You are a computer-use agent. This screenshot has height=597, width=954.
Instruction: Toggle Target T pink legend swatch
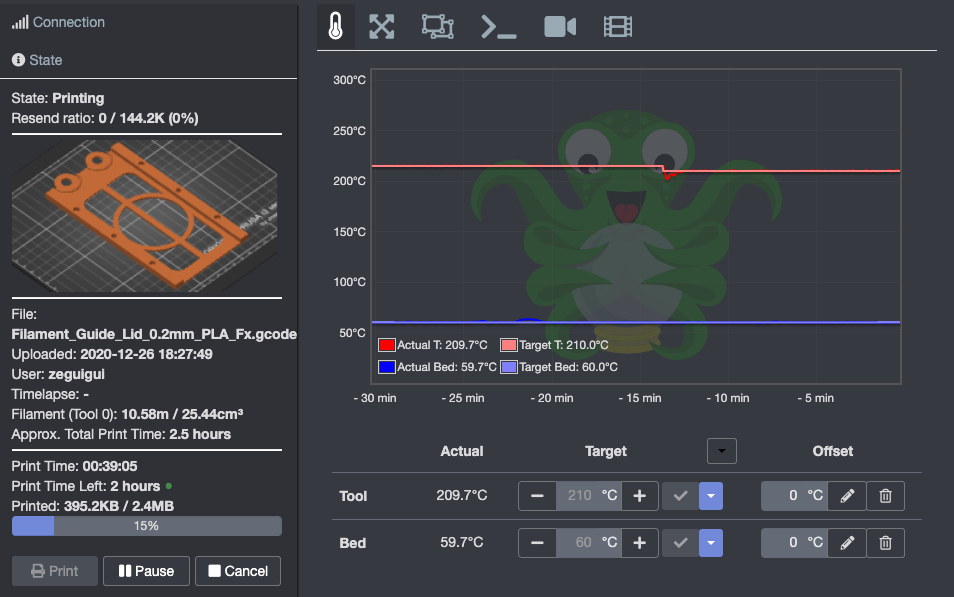(x=509, y=345)
